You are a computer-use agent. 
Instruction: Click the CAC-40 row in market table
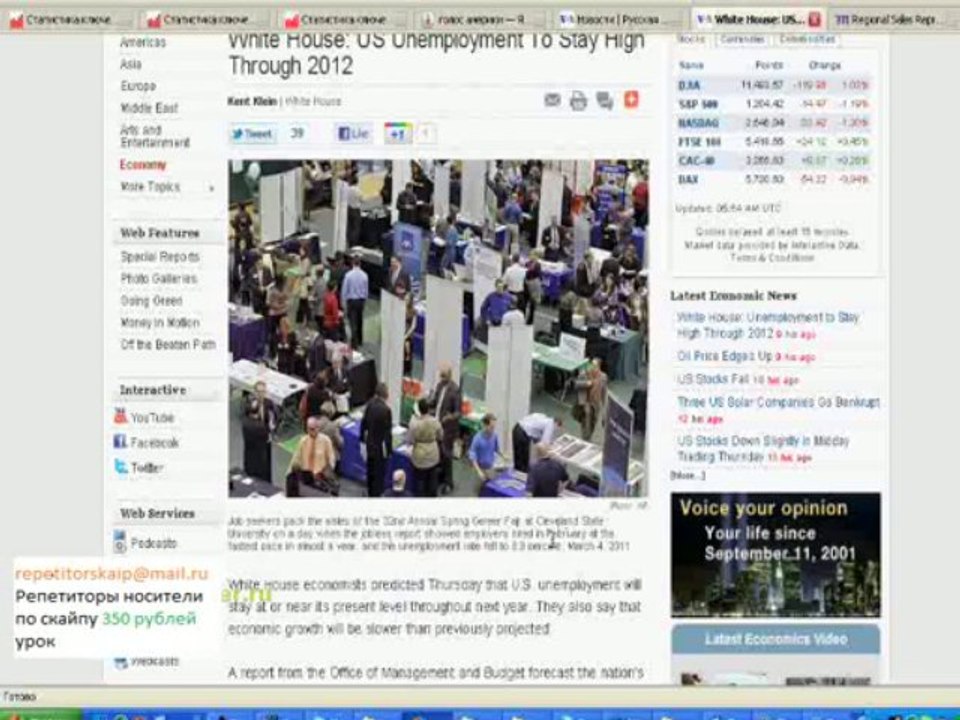coord(774,161)
